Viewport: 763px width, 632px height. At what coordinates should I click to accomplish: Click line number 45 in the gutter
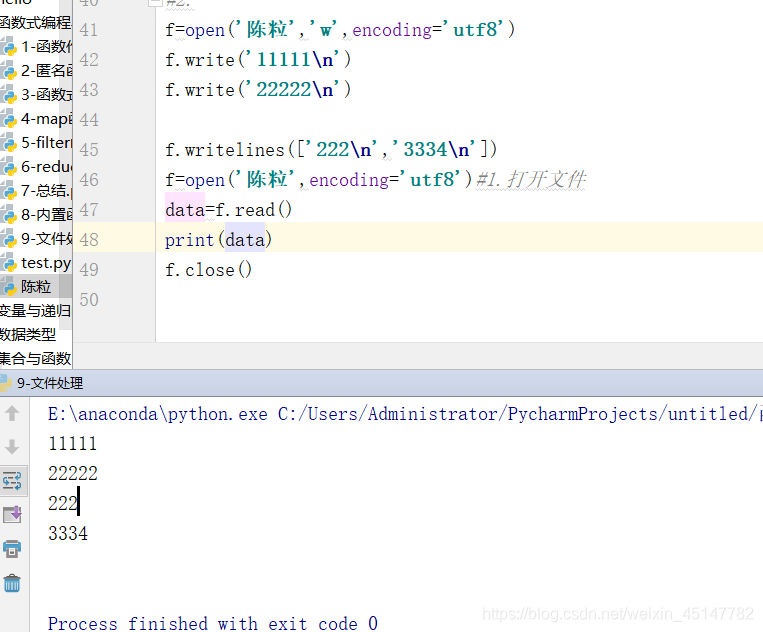pos(89,149)
